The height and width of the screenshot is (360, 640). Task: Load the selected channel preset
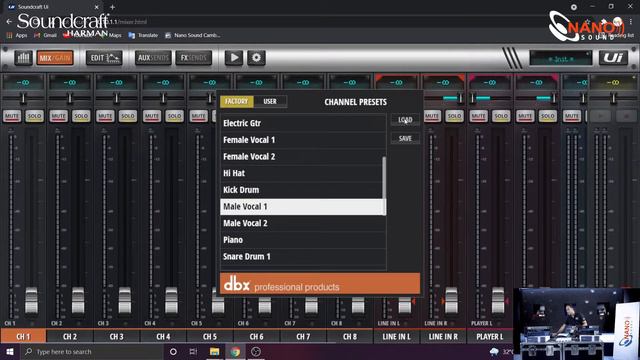[x=405, y=120]
